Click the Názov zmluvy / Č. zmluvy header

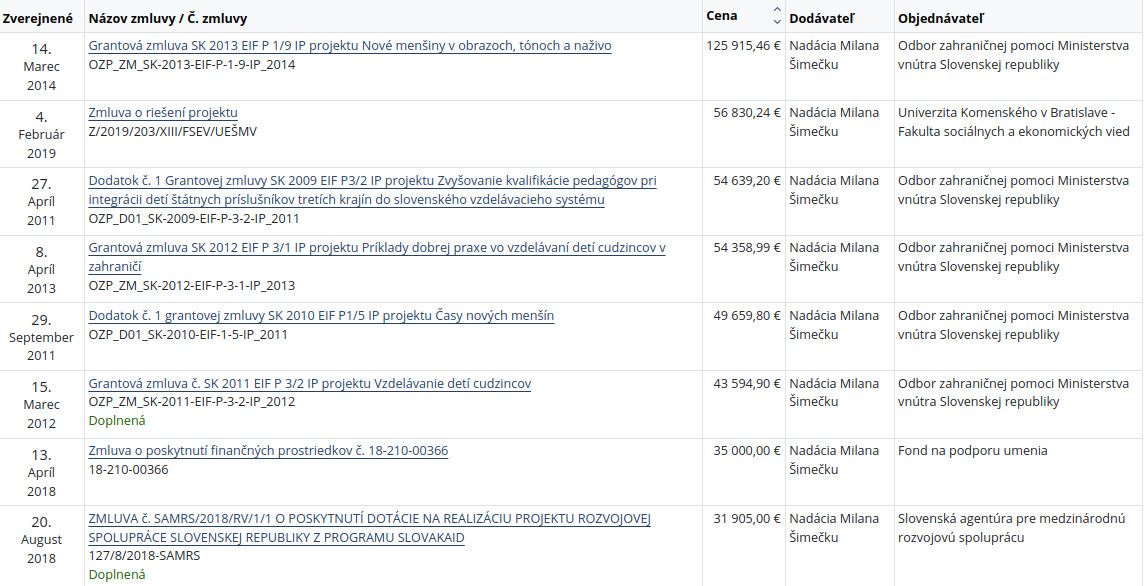(x=168, y=19)
